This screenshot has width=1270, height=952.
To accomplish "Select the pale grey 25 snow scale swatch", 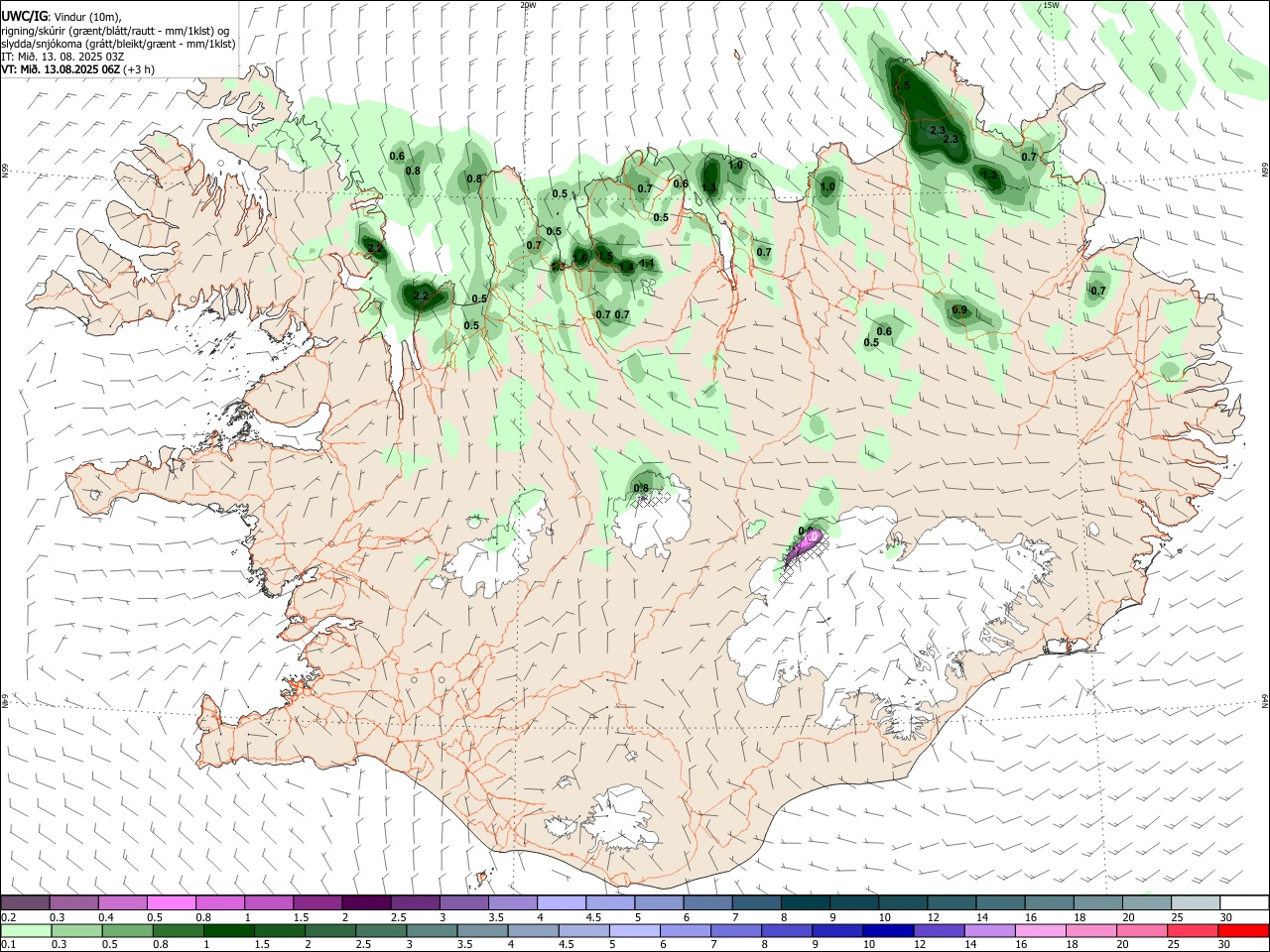I will 1196,902.
